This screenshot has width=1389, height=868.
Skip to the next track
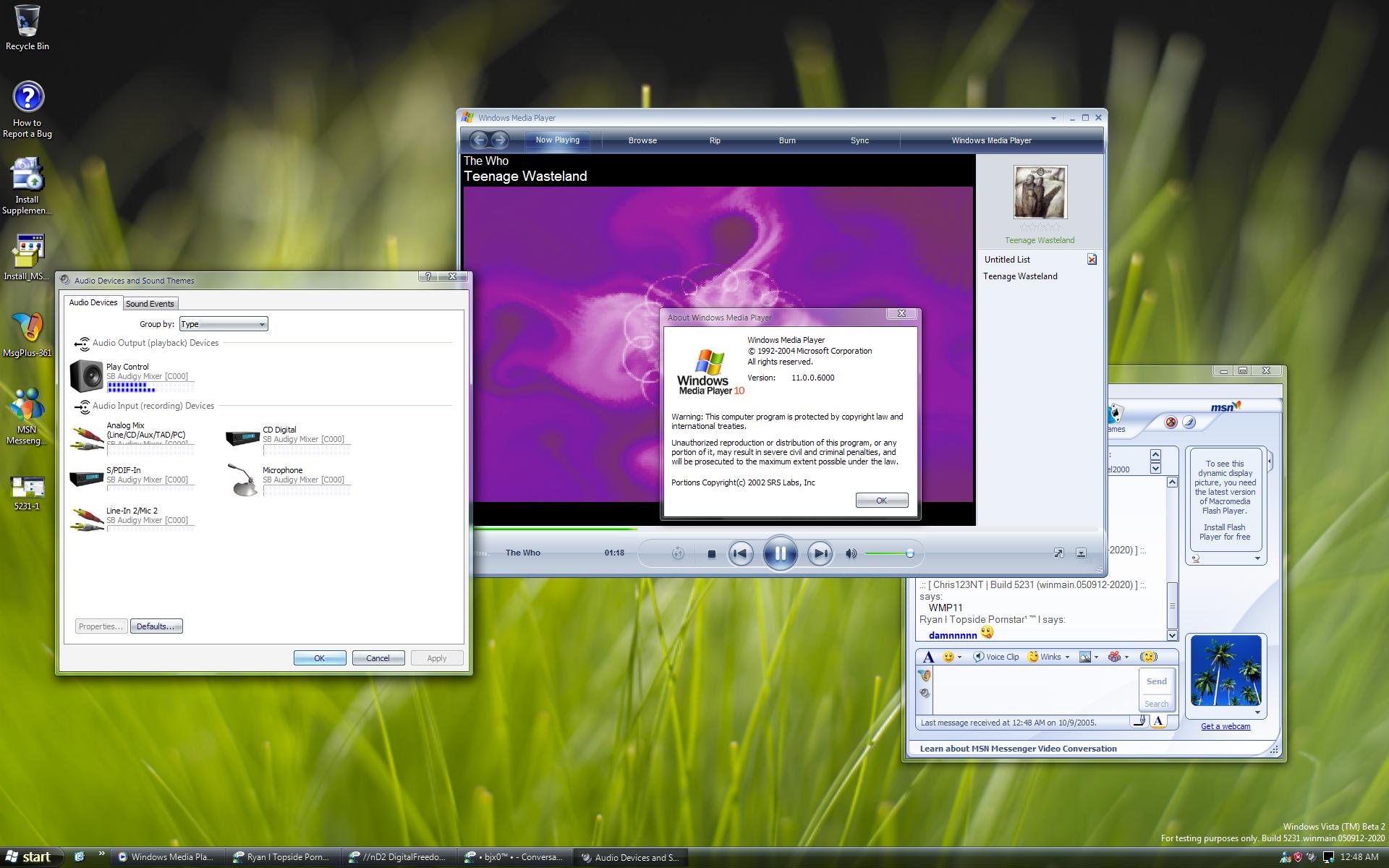[x=819, y=554]
